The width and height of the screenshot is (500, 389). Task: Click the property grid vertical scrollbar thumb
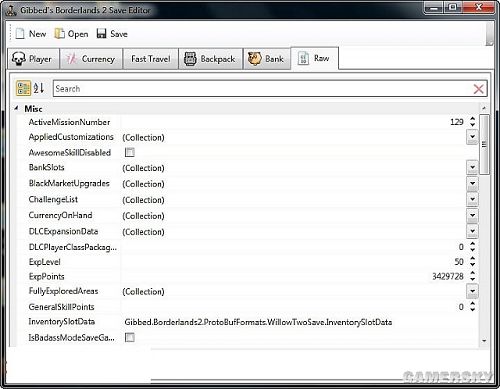click(x=484, y=144)
